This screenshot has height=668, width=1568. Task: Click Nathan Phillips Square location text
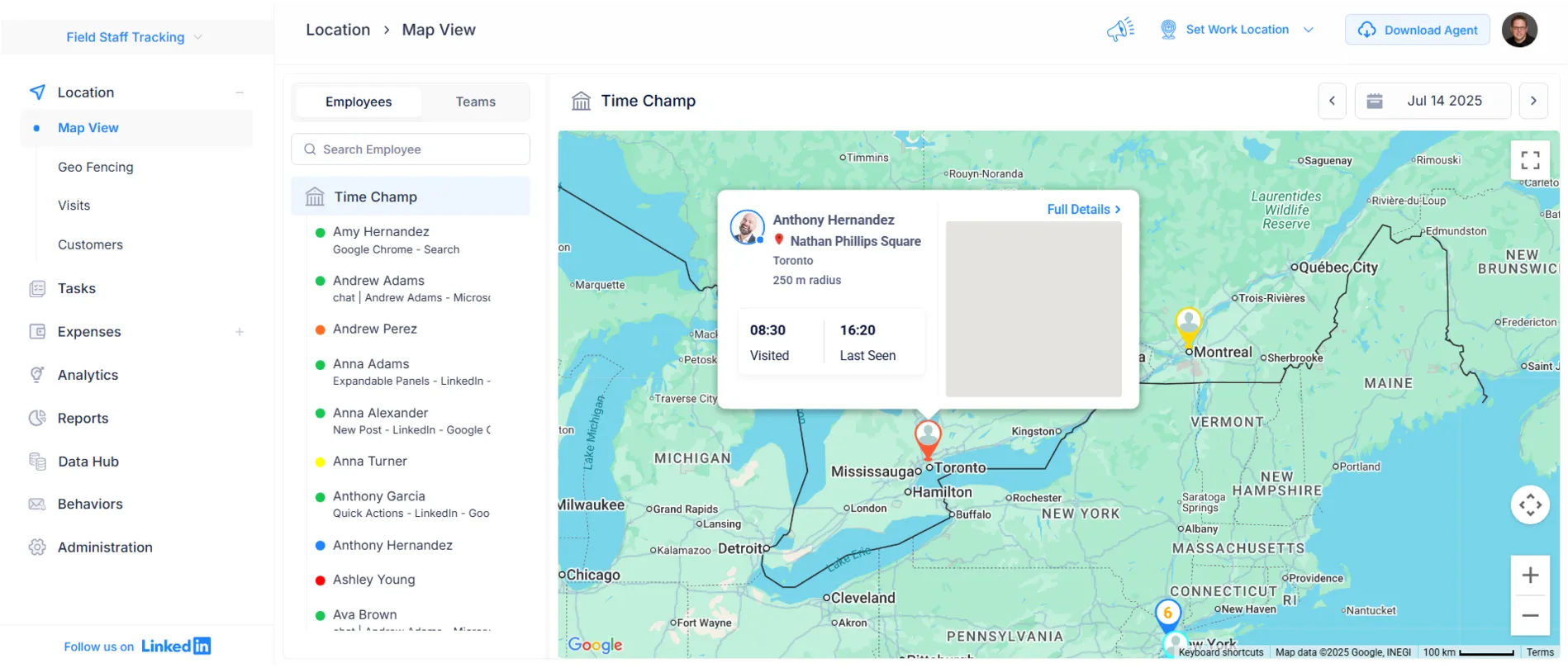pyautogui.click(x=855, y=241)
